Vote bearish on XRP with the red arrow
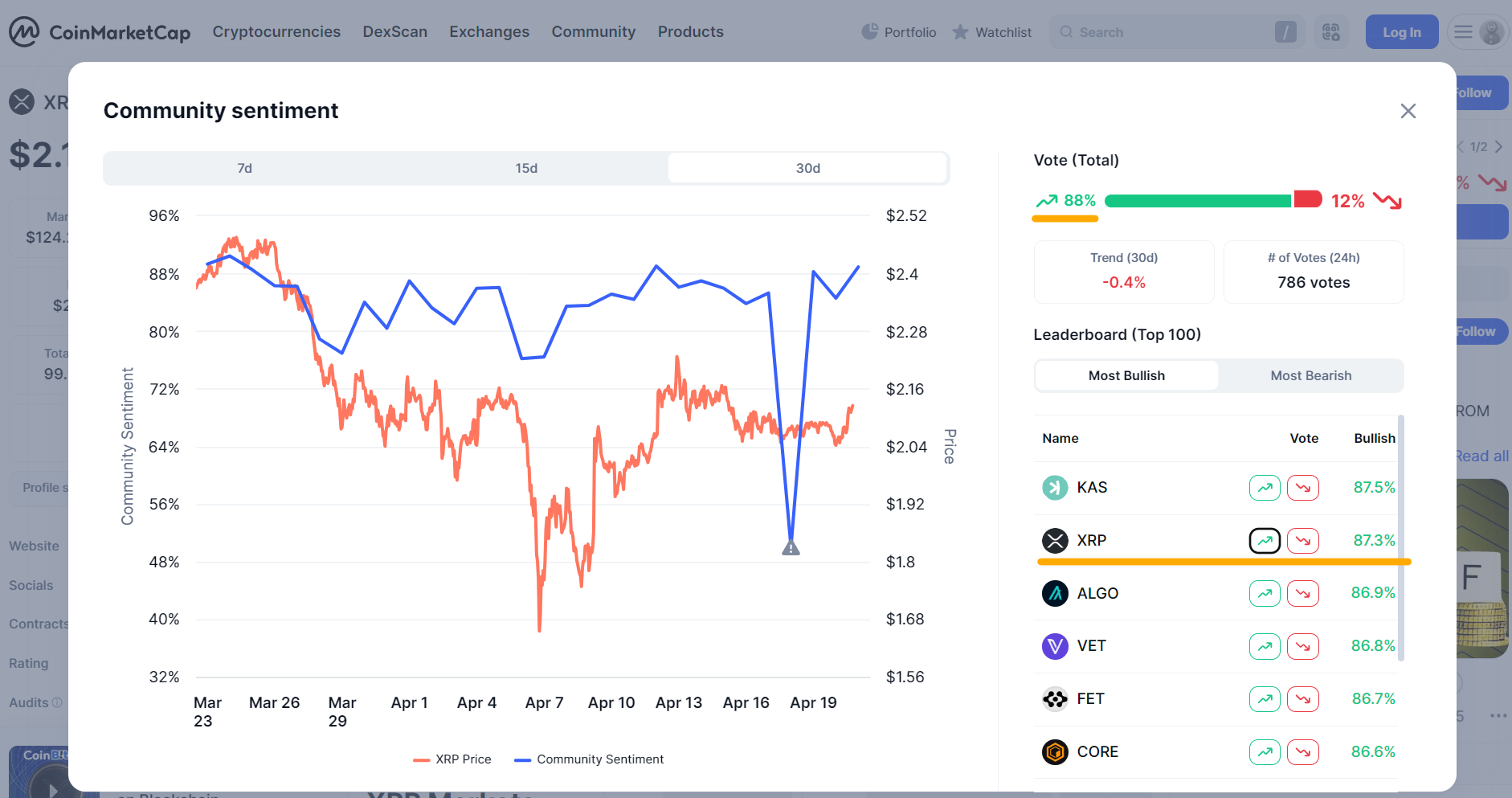 coord(1303,540)
